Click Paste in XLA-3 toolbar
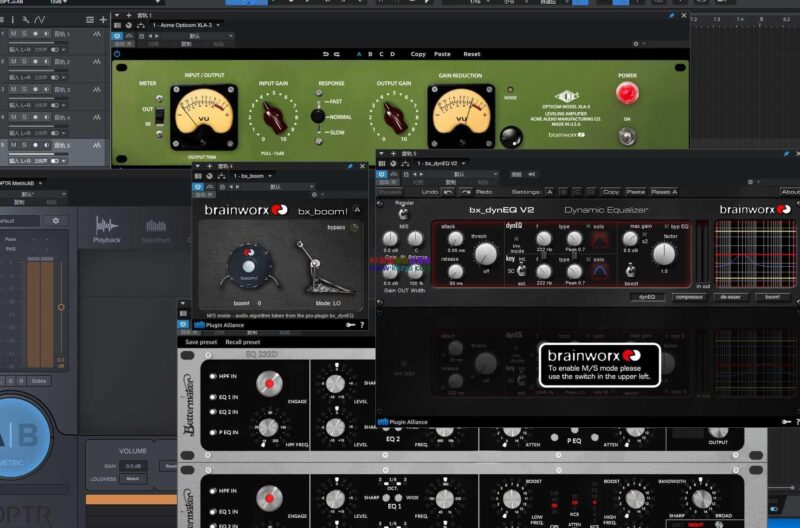Viewport: 800px width, 528px height. coord(442,54)
